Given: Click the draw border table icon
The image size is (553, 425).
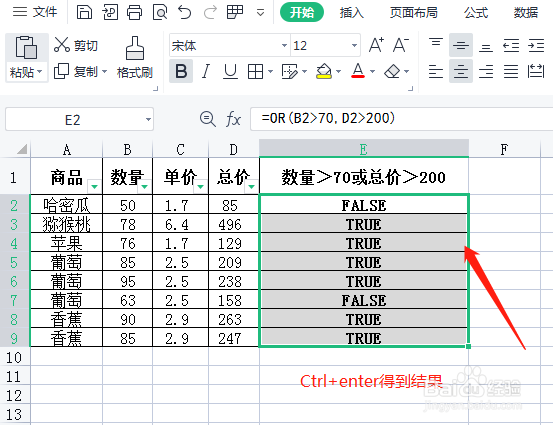Looking at the screenshot, I should (x=290, y=72).
